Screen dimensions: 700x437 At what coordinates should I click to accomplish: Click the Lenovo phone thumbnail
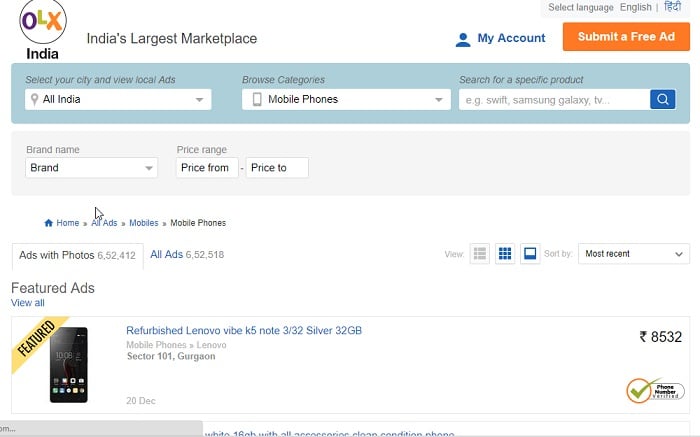(69, 365)
